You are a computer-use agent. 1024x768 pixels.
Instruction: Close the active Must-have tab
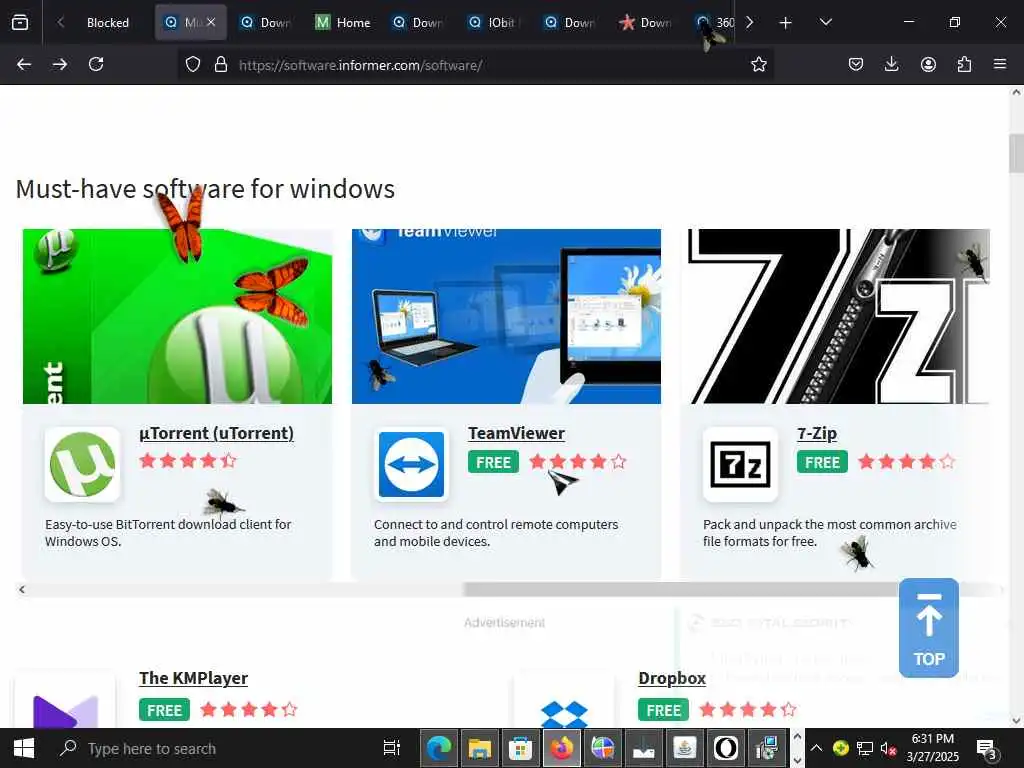coord(211,22)
